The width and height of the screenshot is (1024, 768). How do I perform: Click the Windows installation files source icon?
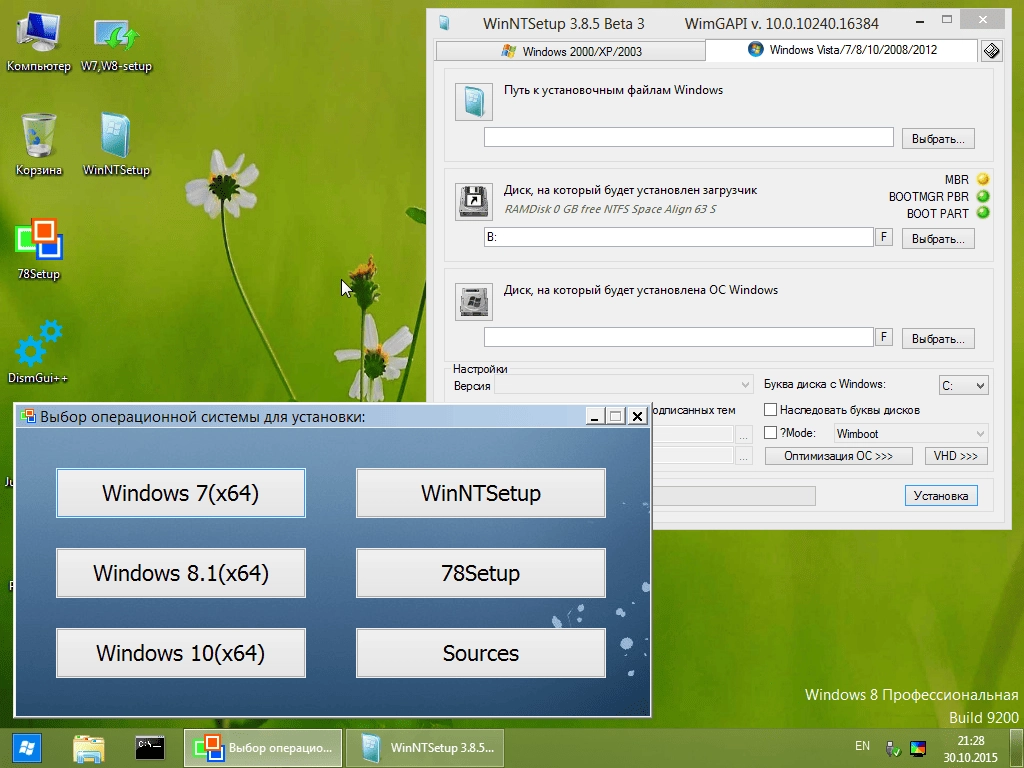(473, 103)
